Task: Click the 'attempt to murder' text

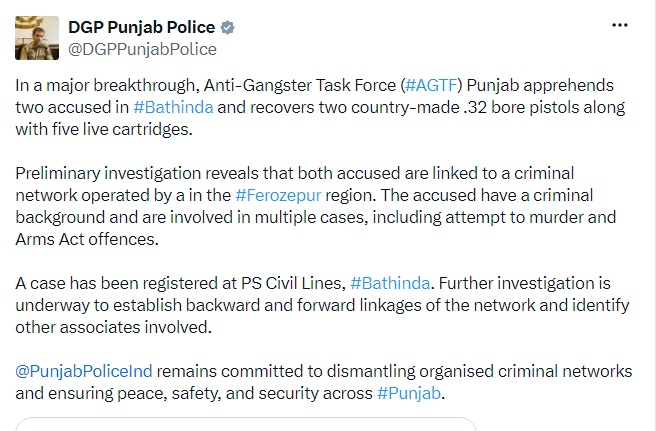Action: click(485, 218)
